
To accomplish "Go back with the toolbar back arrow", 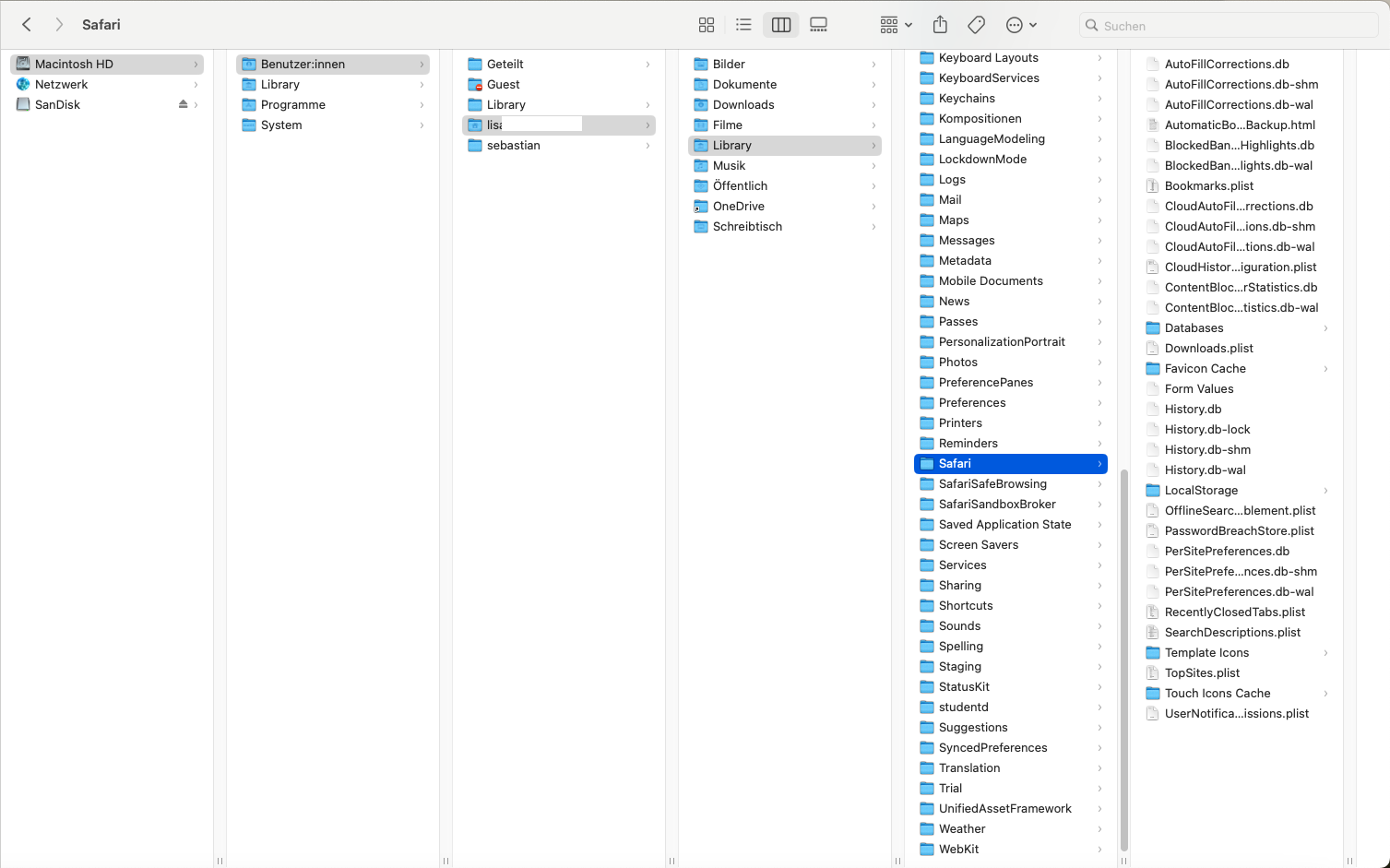I will 27,25.
